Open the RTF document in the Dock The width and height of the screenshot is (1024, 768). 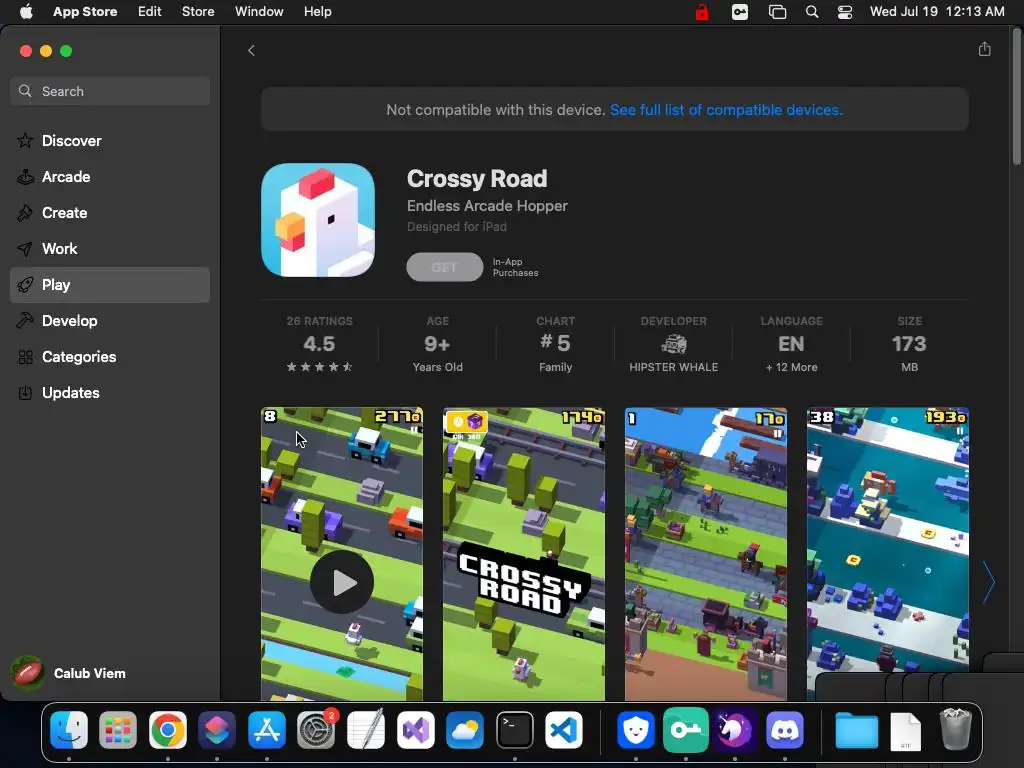906,731
